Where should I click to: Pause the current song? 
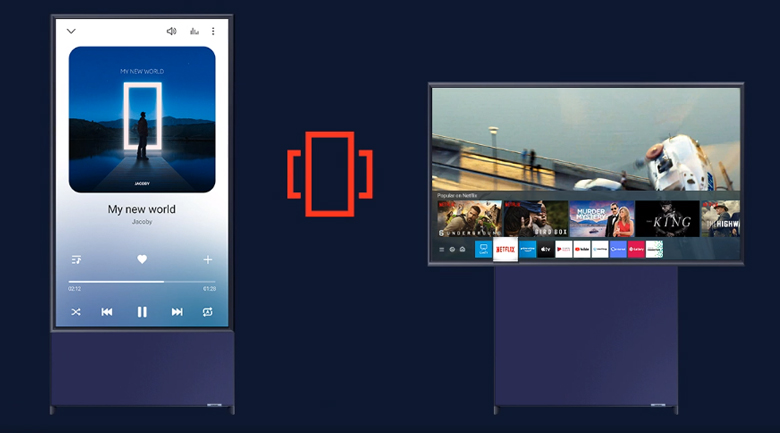[x=142, y=312]
